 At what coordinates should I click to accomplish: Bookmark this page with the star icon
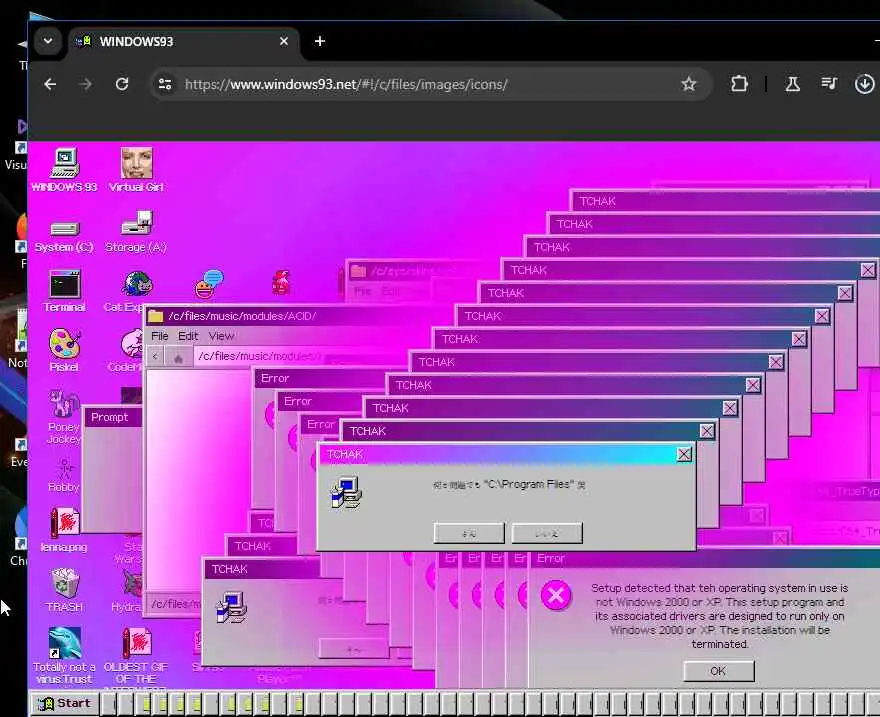pos(689,84)
